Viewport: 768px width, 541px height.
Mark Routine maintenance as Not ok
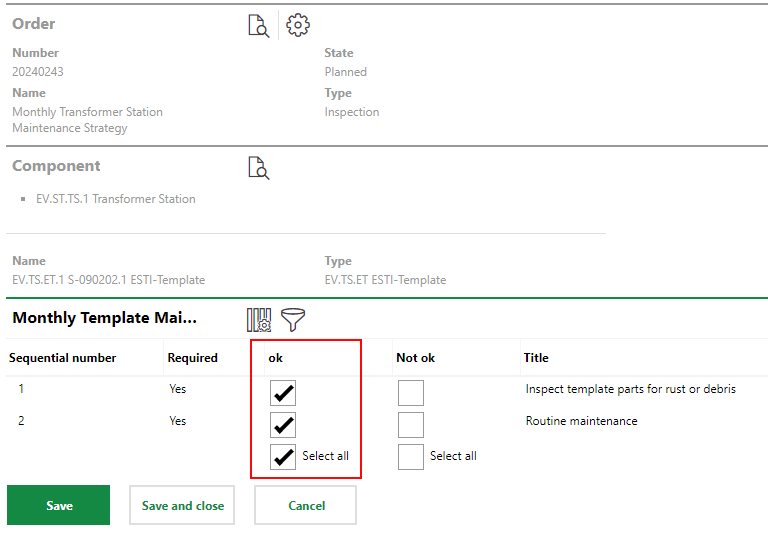(x=410, y=425)
